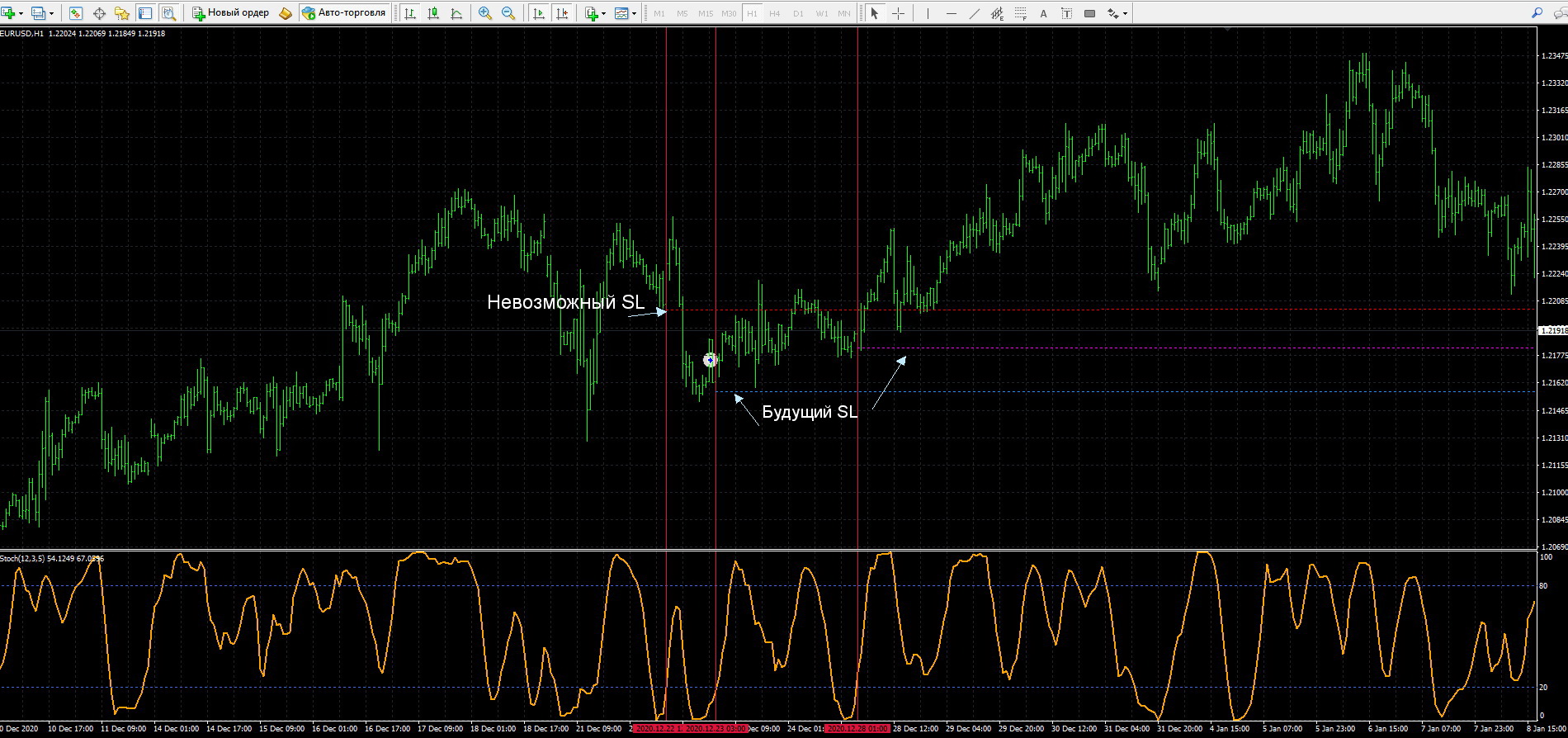Switch chart to candlesticks view
Viewport: 1568px width, 738px height.
click(x=433, y=13)
